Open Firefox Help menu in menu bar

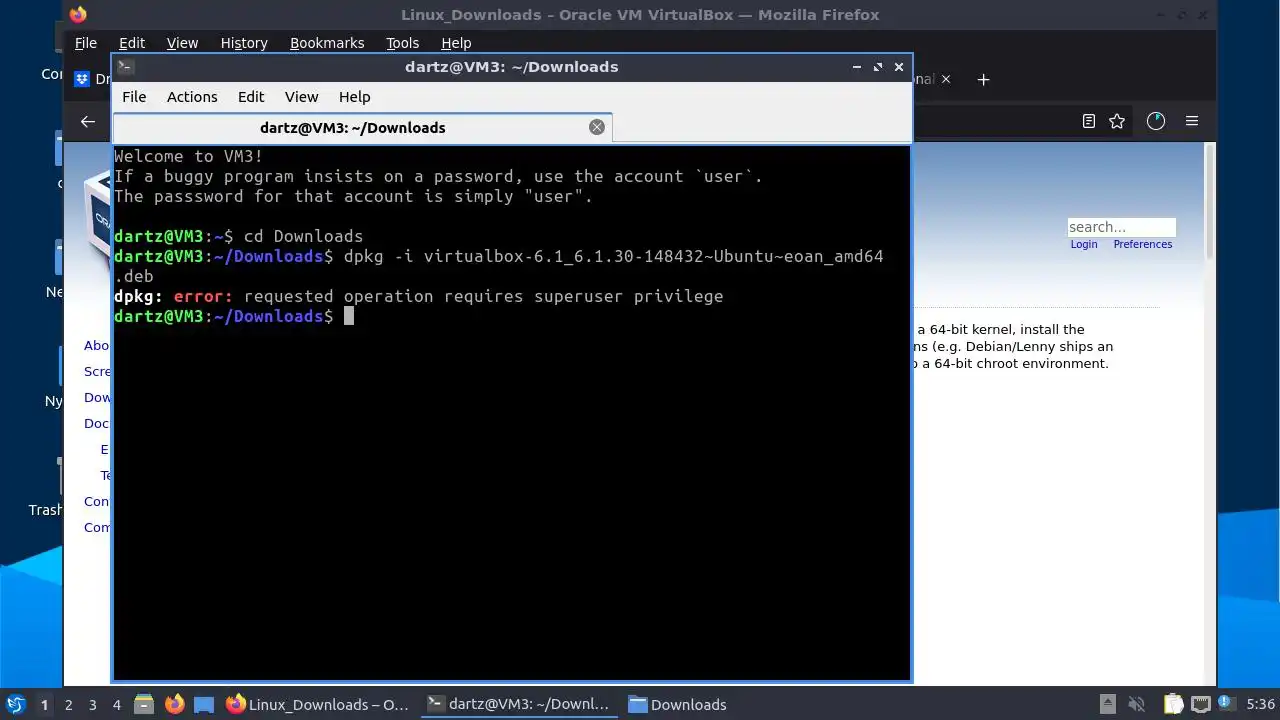456,43
